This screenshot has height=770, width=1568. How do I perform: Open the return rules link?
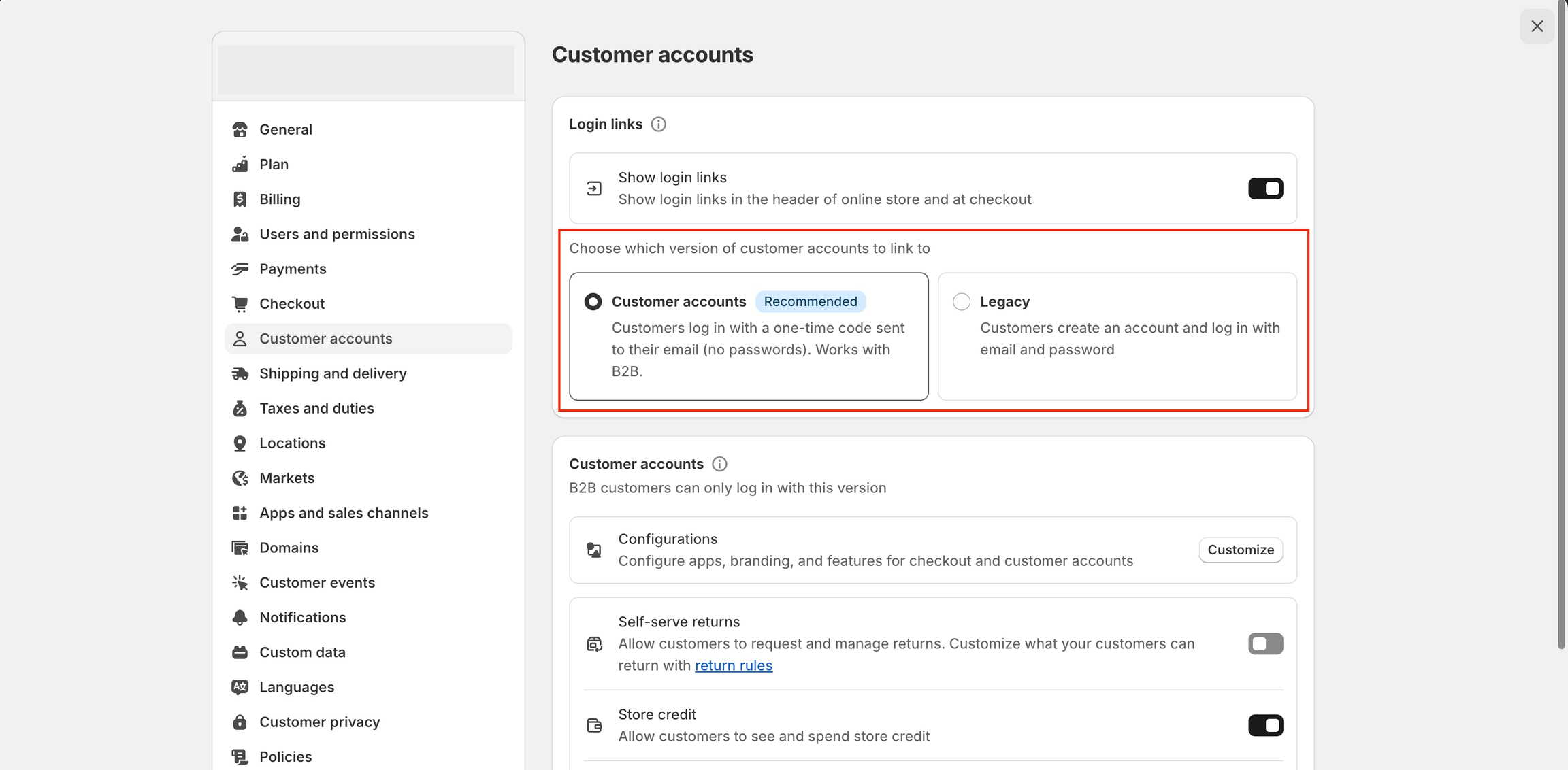tap(733, 665)
